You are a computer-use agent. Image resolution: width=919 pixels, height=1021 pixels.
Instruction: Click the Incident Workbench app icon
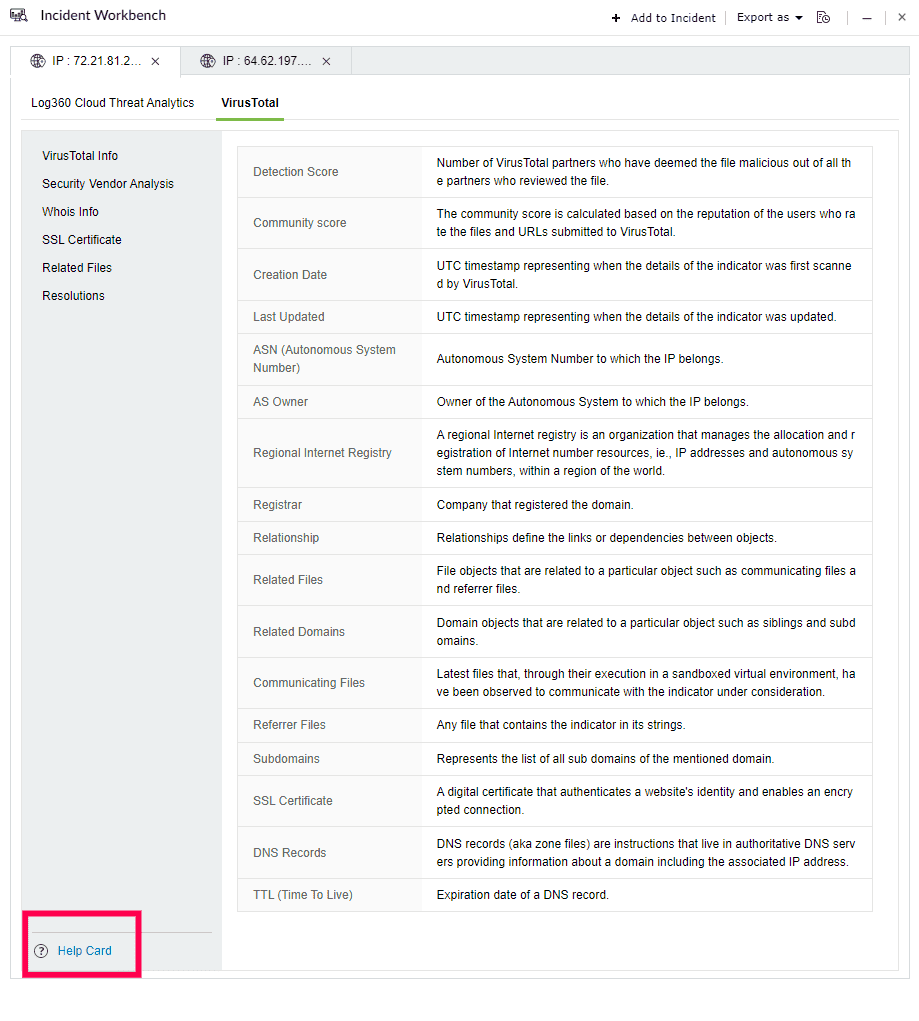[x=18, y=15]
